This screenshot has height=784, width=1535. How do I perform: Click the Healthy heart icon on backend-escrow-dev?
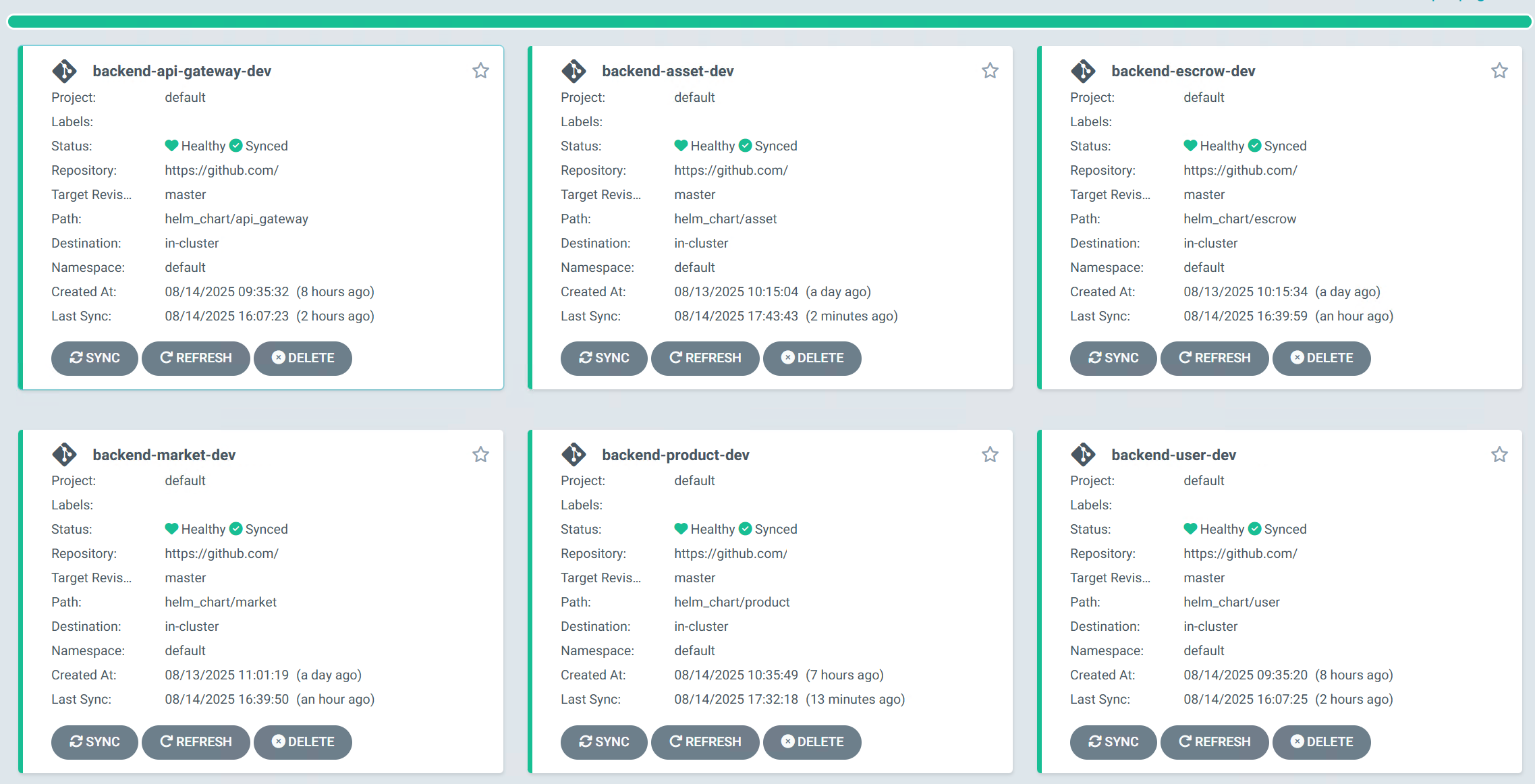coord(1190,146)
